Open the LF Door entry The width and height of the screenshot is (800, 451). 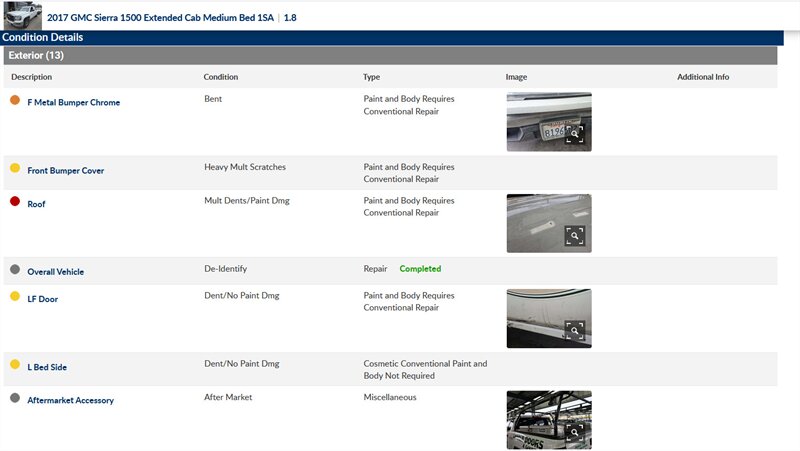(x=42, y=299)
